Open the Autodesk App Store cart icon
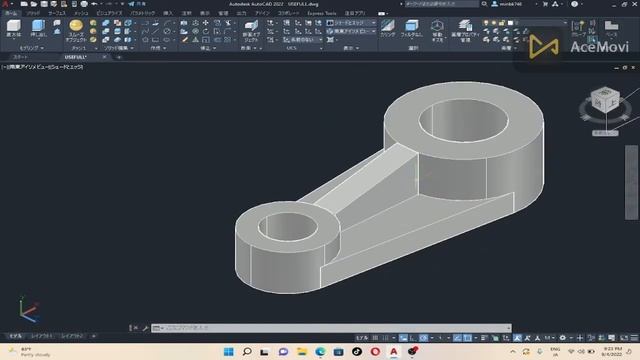 tap(545, 4)
